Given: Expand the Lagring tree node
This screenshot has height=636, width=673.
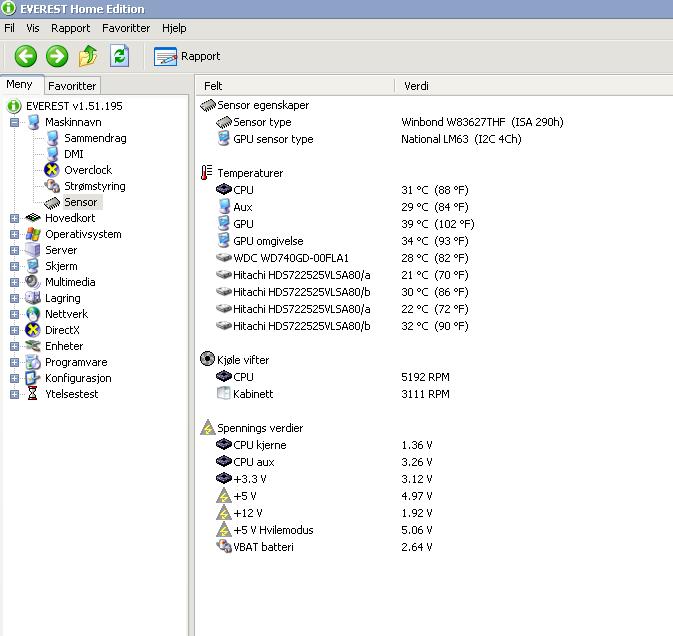Looking at the screenshot, I should tap(15, 298).
